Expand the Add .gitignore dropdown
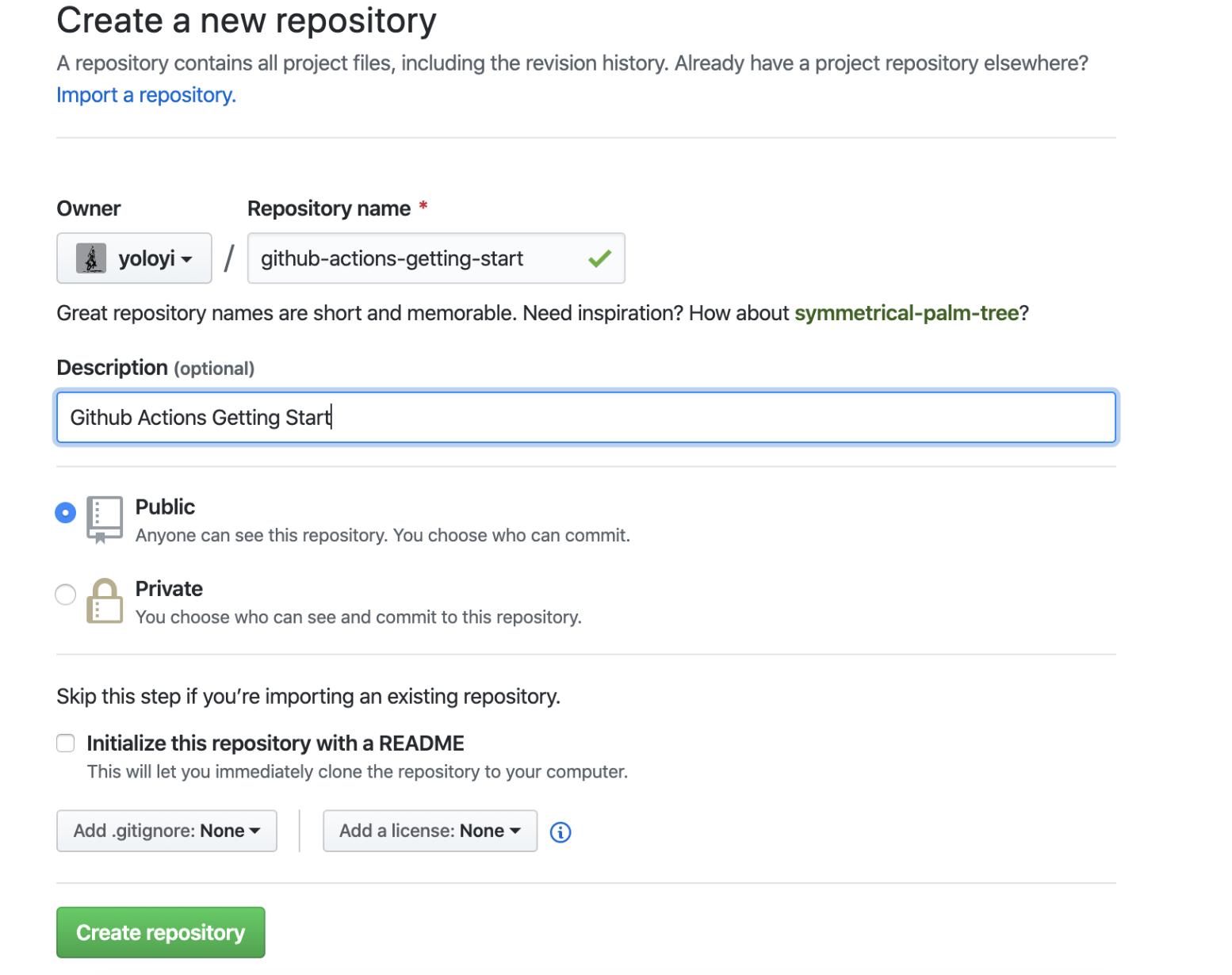The height and width of the screenshot is (975, 1232). pos(166,831)
